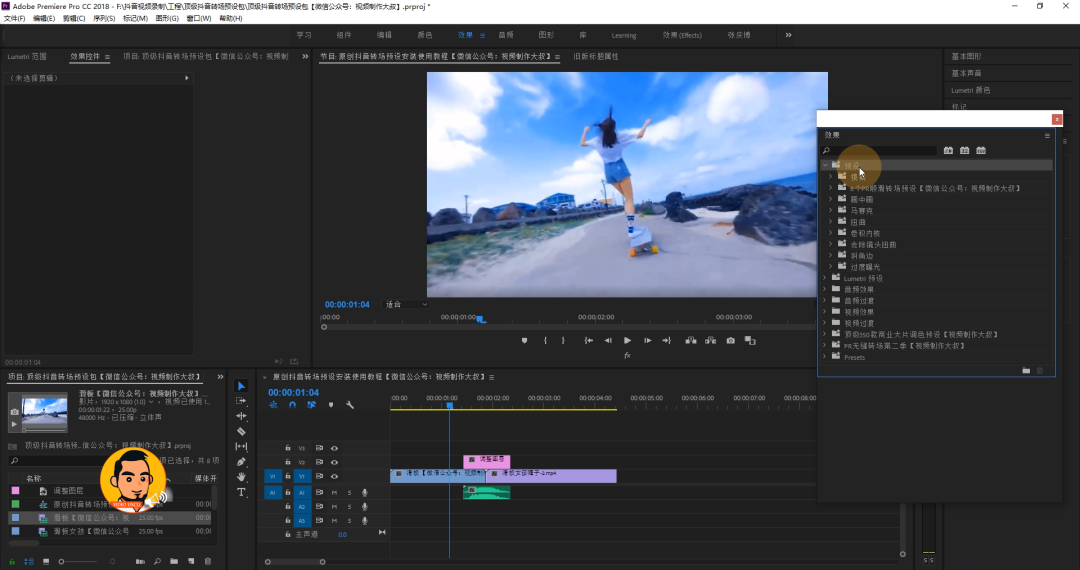Viewport: 1080px width, 570px height.
Task: Filter 32-bit color effects icon
Action: click(965, 150)
